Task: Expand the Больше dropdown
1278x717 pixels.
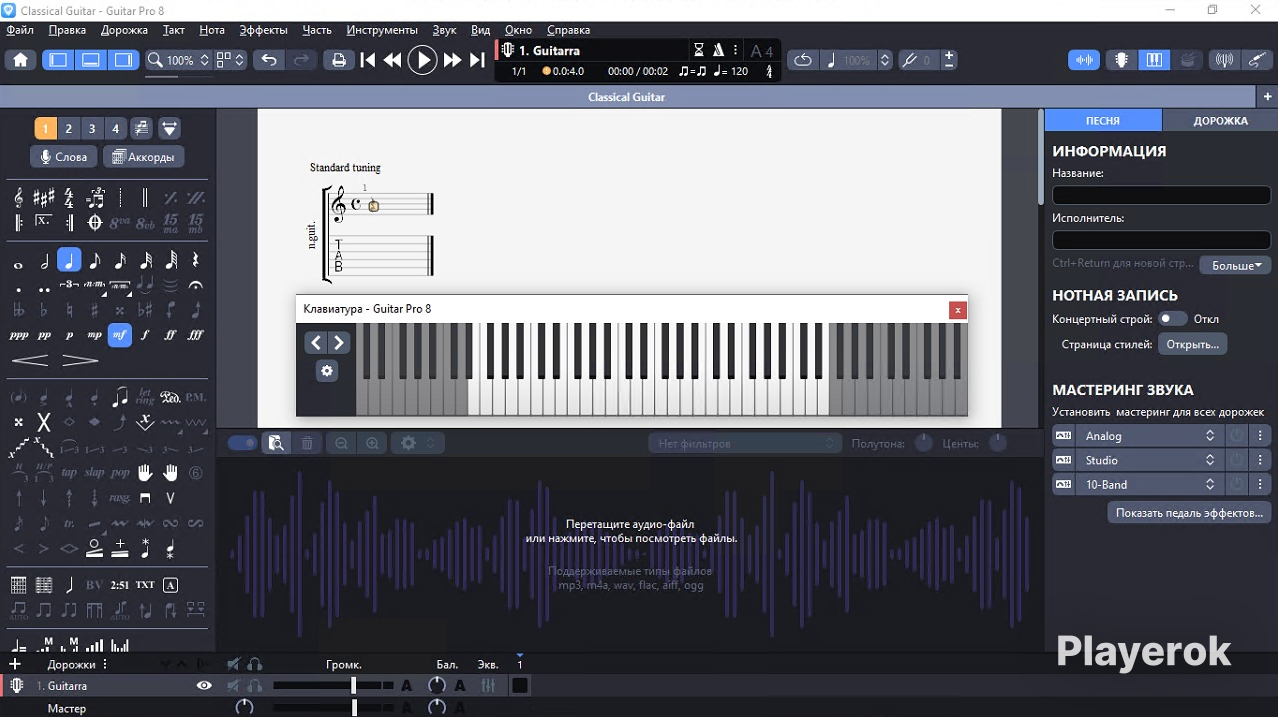Action: [x=1236, y=266]
